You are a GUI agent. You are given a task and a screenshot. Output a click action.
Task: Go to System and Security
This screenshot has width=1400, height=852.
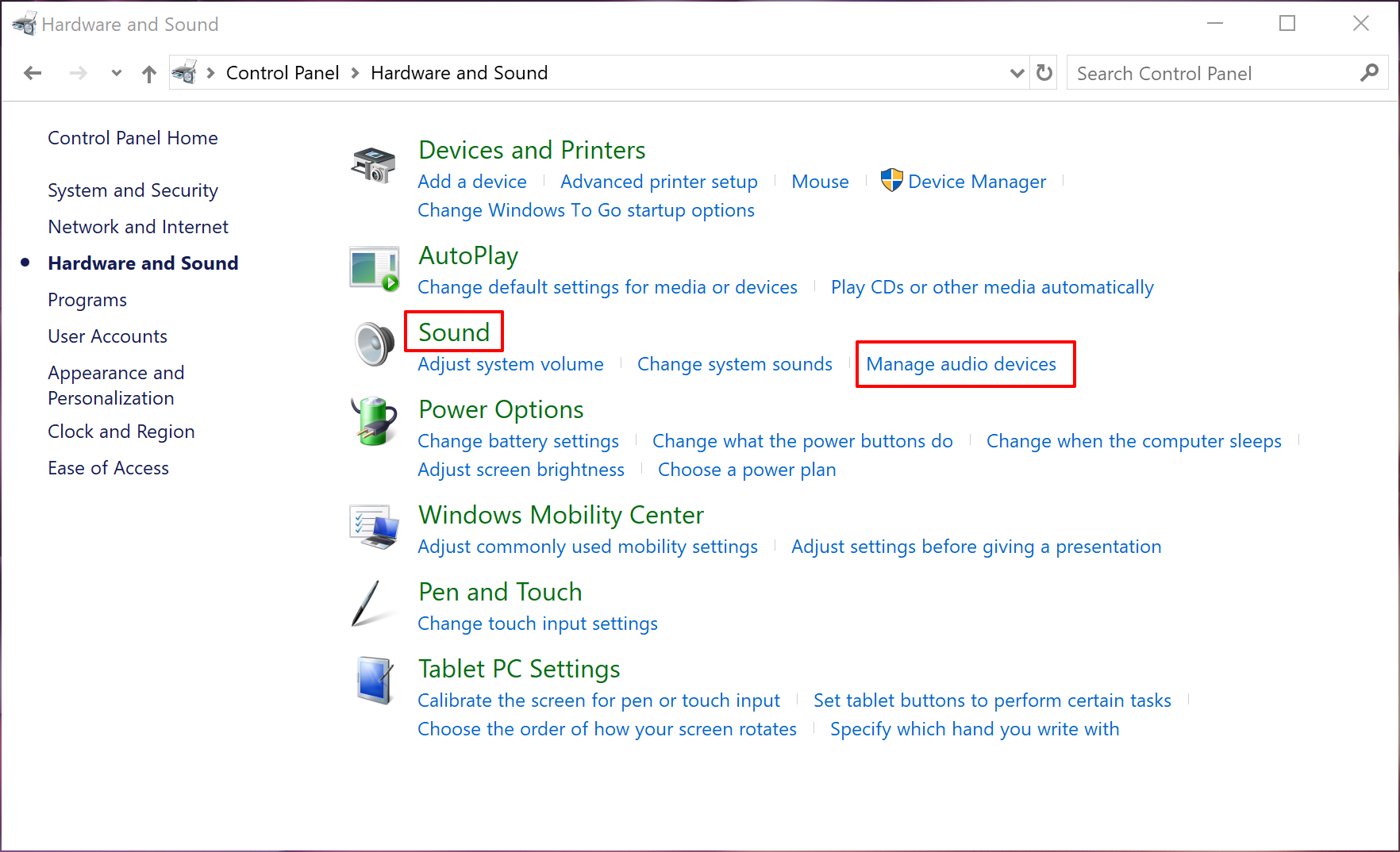coord(133,190)
